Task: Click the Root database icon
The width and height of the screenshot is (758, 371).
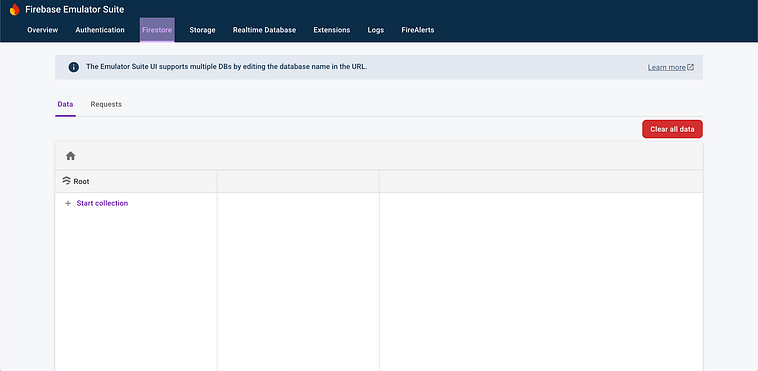Action: tap(67, 181)
